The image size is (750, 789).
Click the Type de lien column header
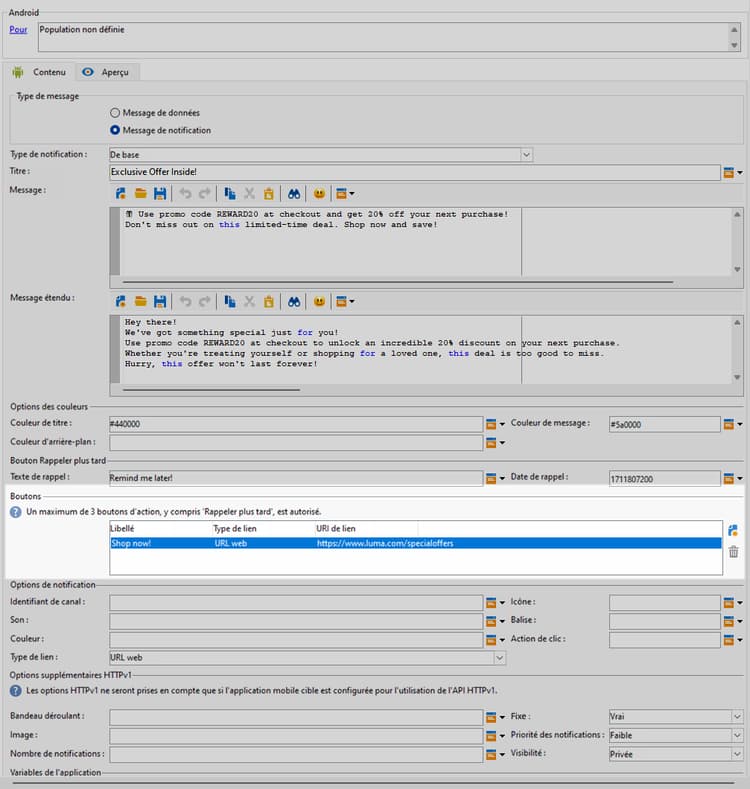click(x=263, y=528)
